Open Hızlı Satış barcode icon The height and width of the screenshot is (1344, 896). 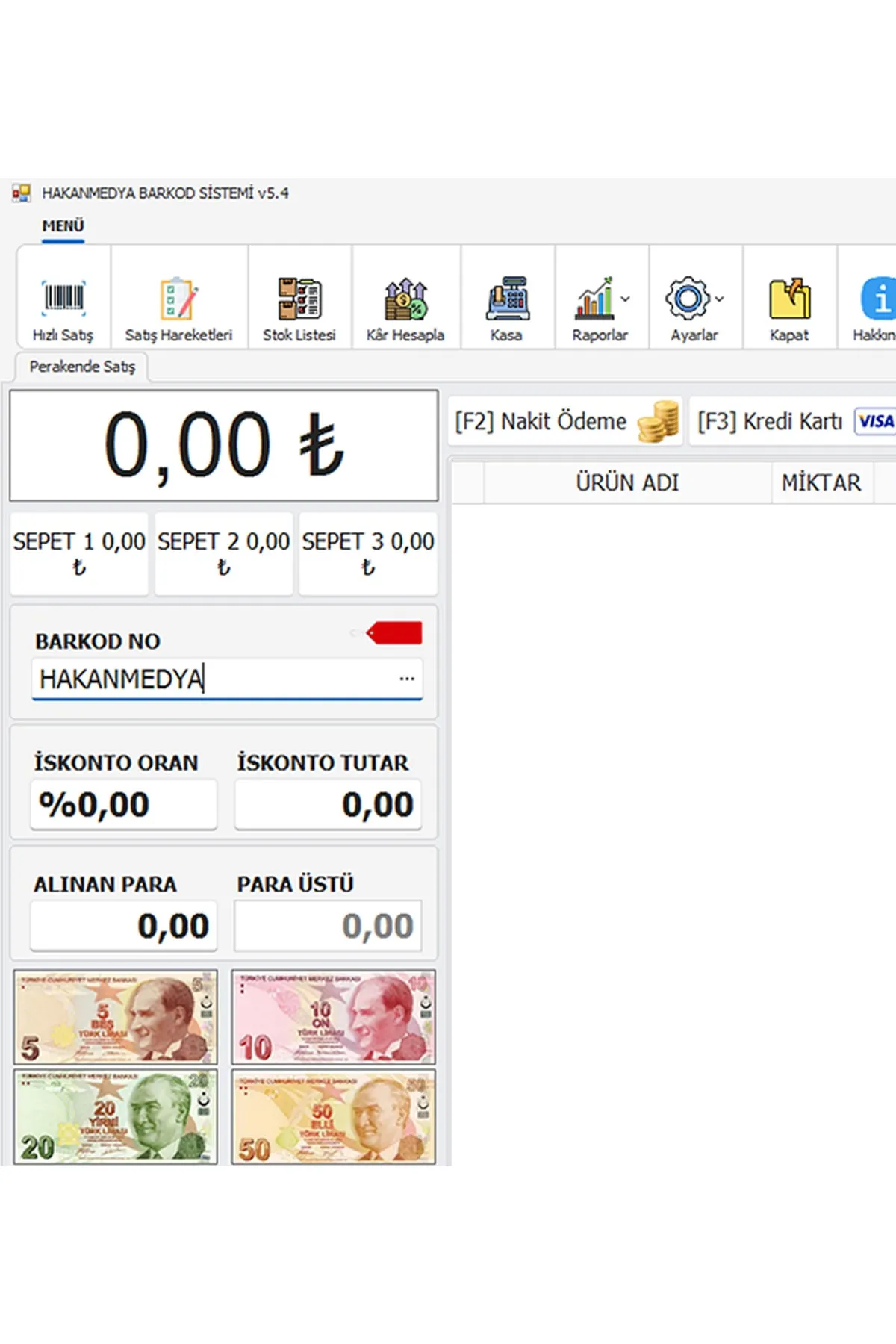[x=63, y=299]
